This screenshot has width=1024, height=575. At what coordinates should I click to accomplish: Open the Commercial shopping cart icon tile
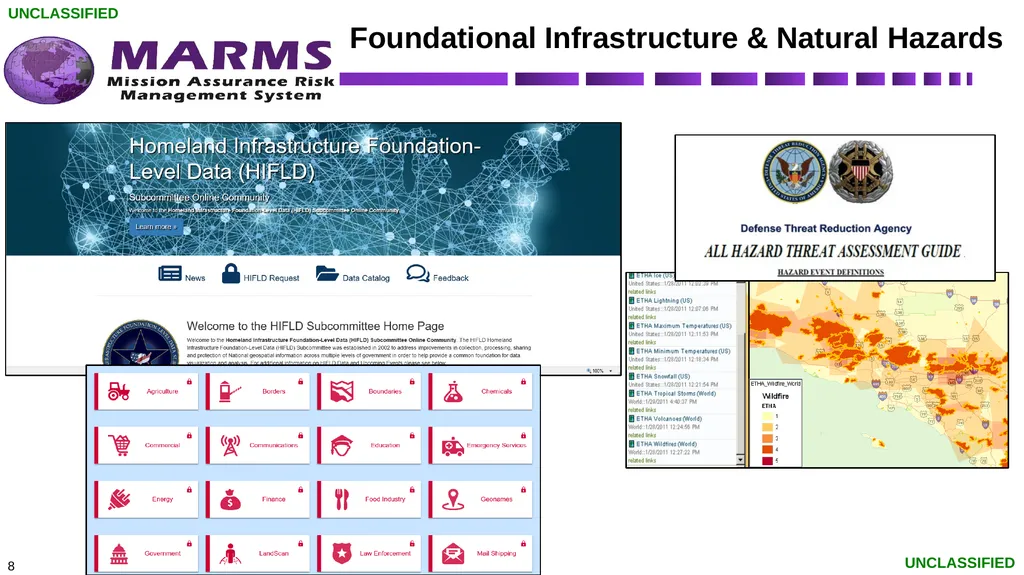pos(146,445)
